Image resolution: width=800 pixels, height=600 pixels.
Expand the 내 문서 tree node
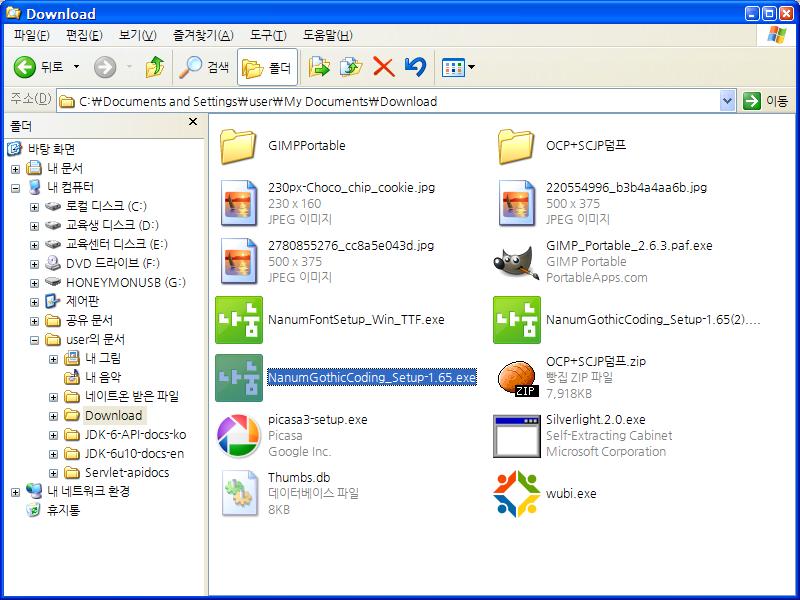(x=15, y=168)
